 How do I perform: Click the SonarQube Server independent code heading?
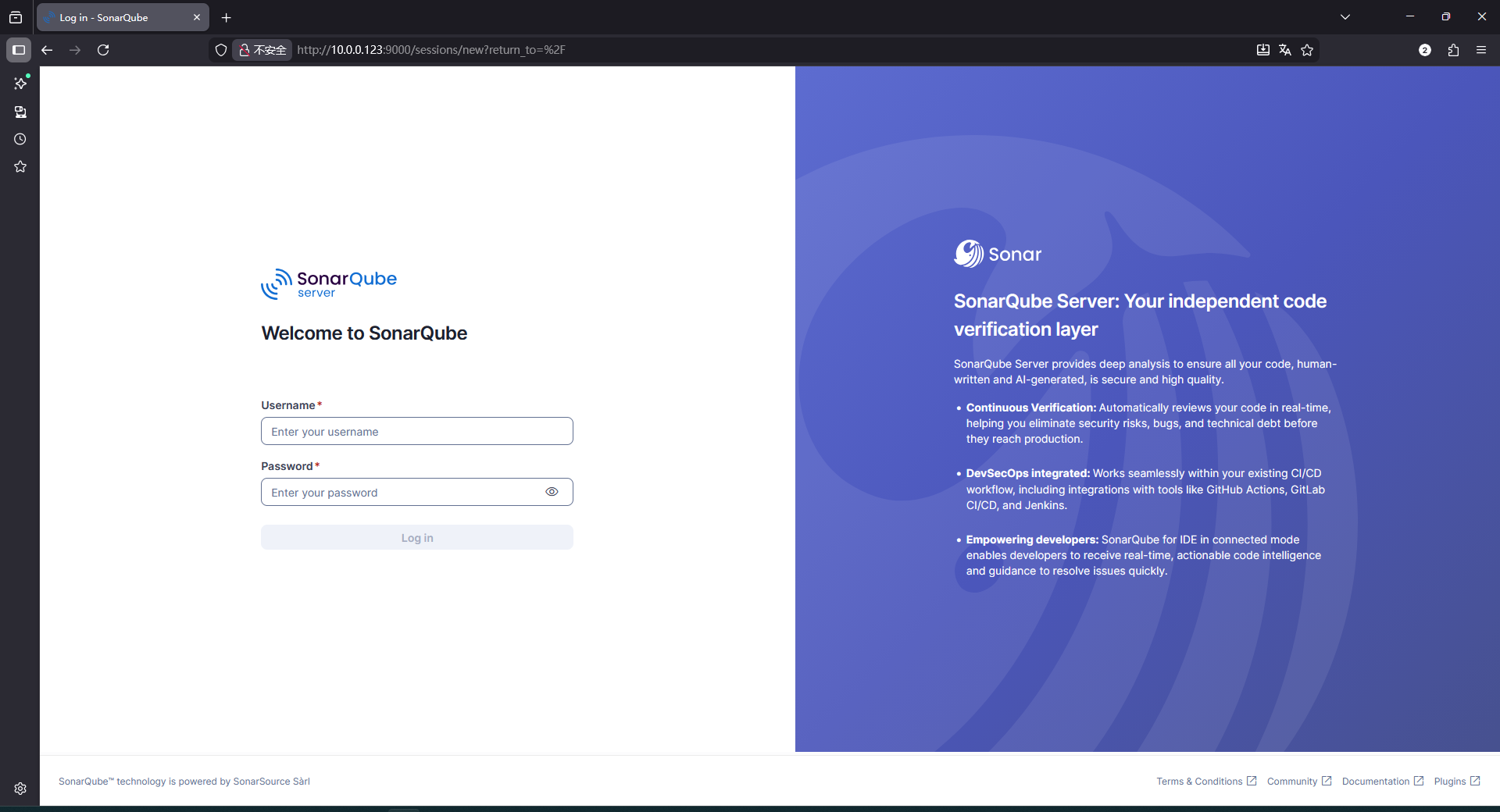click(x=1140, y=315)
